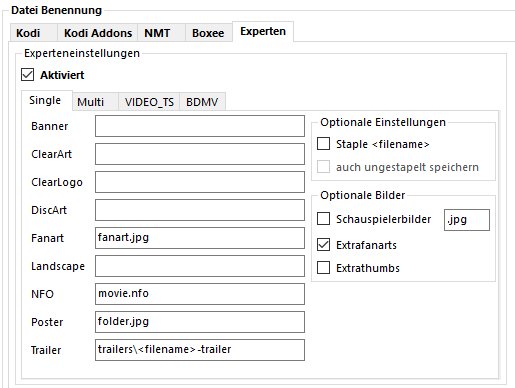This screenshot has width=515, height=388.
Task: Click the Schauspielerbilder .jpg extension field
Action: tap(467, 220)
